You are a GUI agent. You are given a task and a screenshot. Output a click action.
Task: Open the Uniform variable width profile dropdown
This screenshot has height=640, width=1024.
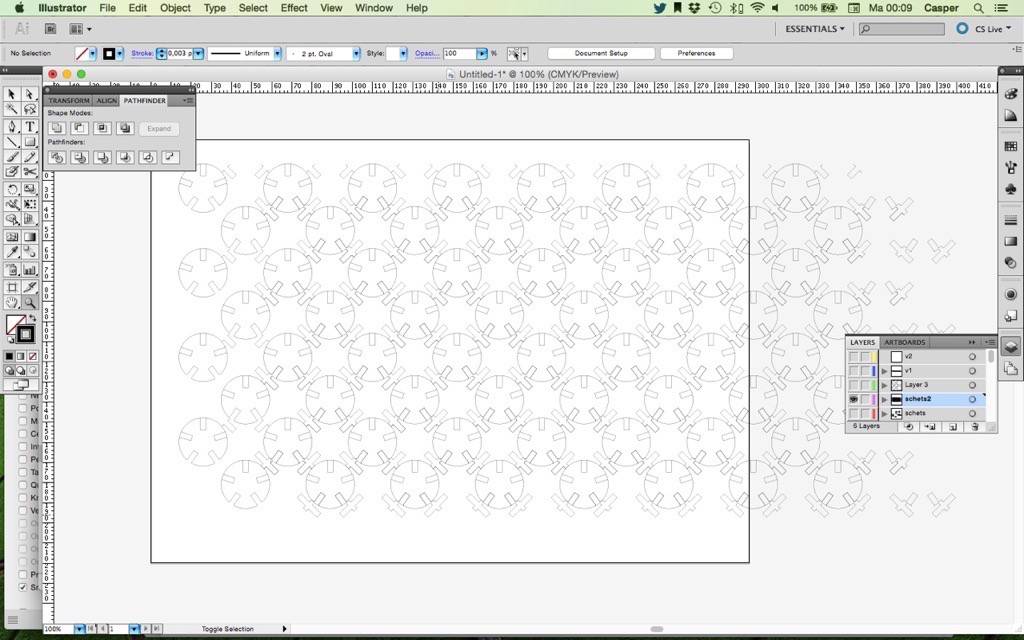pyautogui.click(x=278, y=54)
